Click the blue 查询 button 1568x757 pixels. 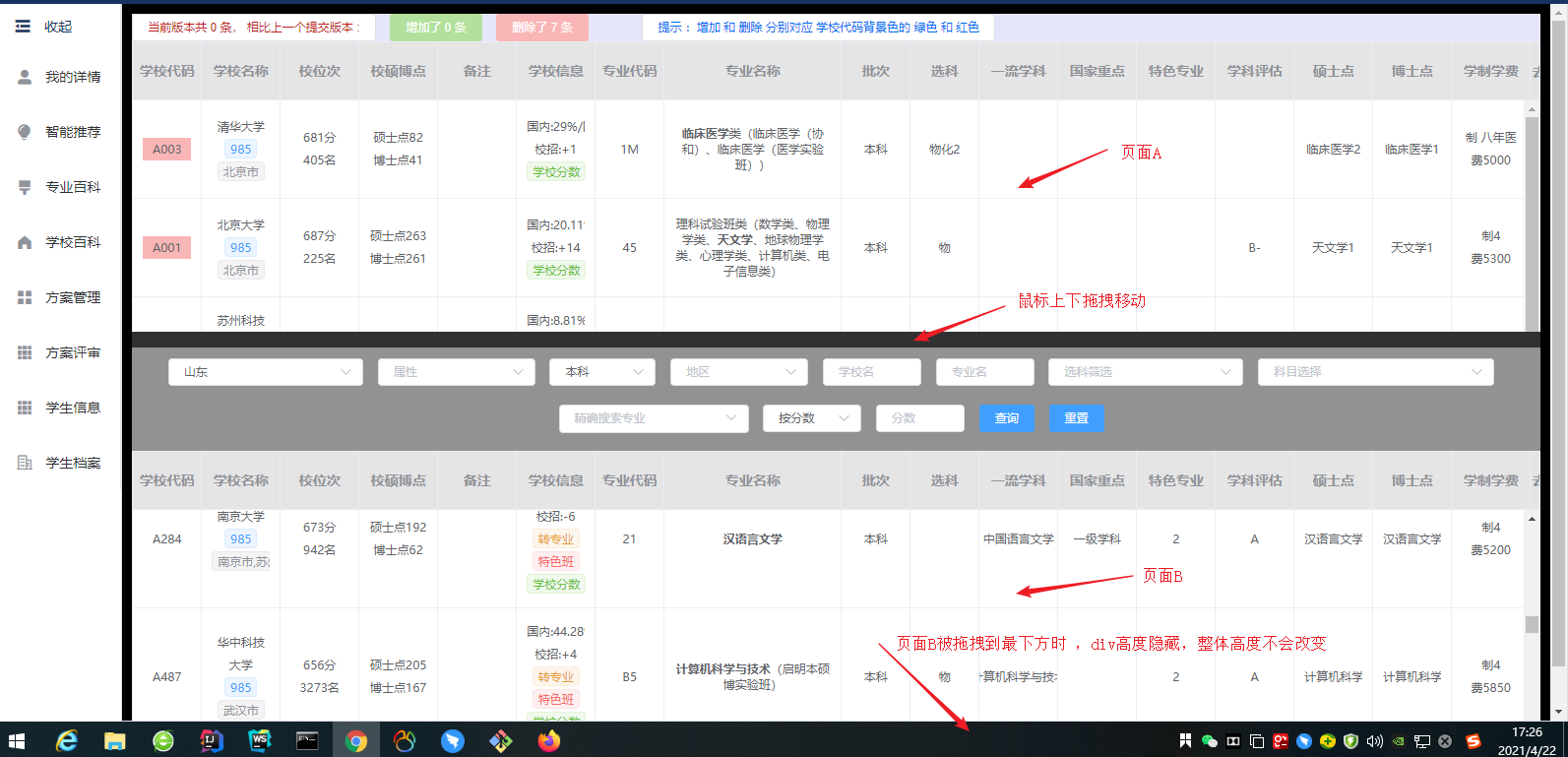click(1007, 418)
